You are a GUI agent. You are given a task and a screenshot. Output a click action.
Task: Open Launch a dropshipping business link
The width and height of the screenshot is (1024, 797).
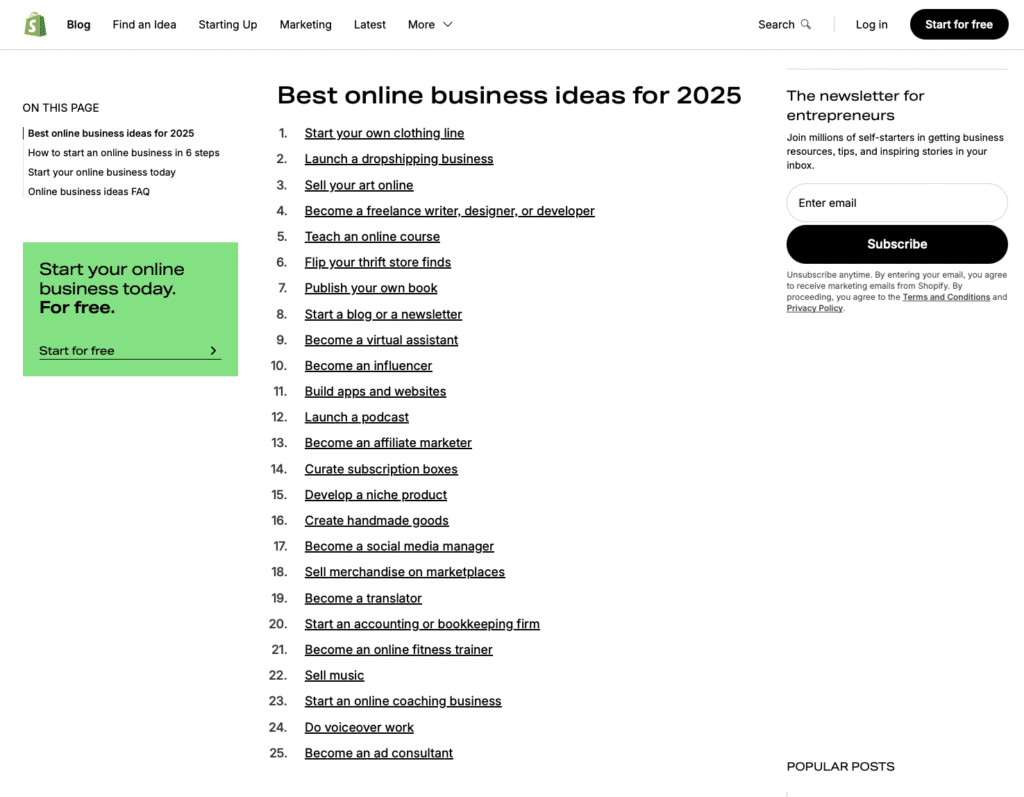click(x=398, y=159)
